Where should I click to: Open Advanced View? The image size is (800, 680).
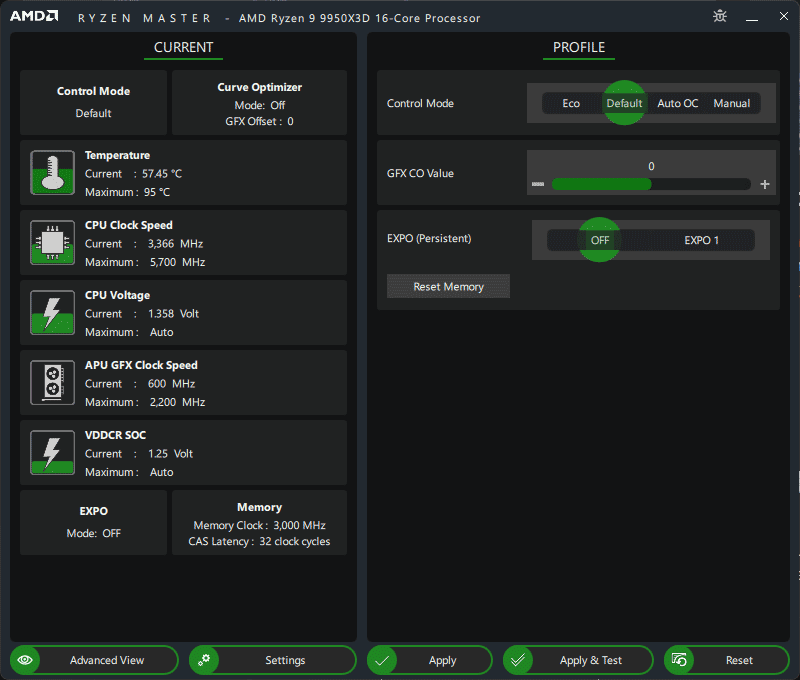click(94, 660)
